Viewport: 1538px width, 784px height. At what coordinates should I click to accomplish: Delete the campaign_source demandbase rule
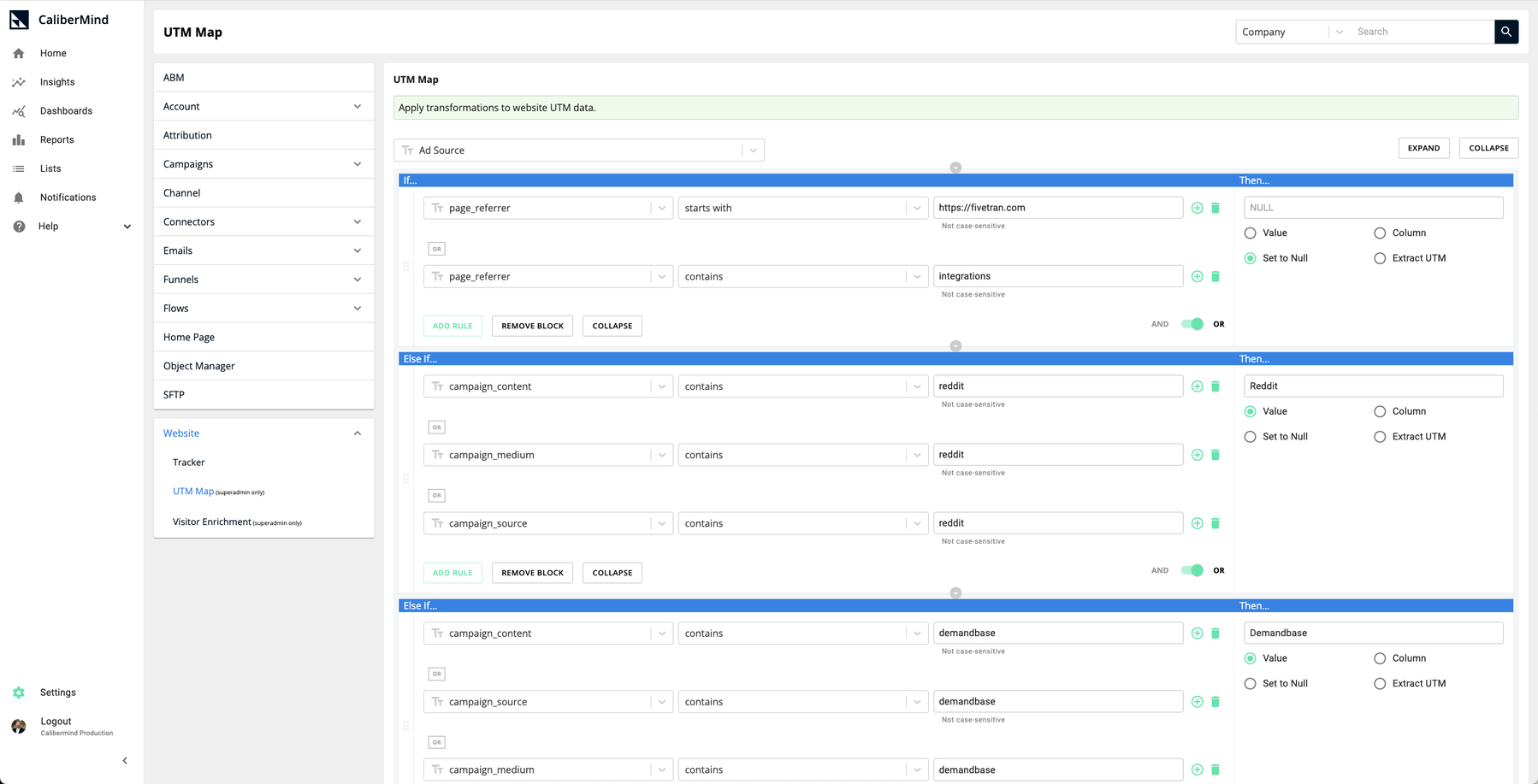(x=1216, y=702)
